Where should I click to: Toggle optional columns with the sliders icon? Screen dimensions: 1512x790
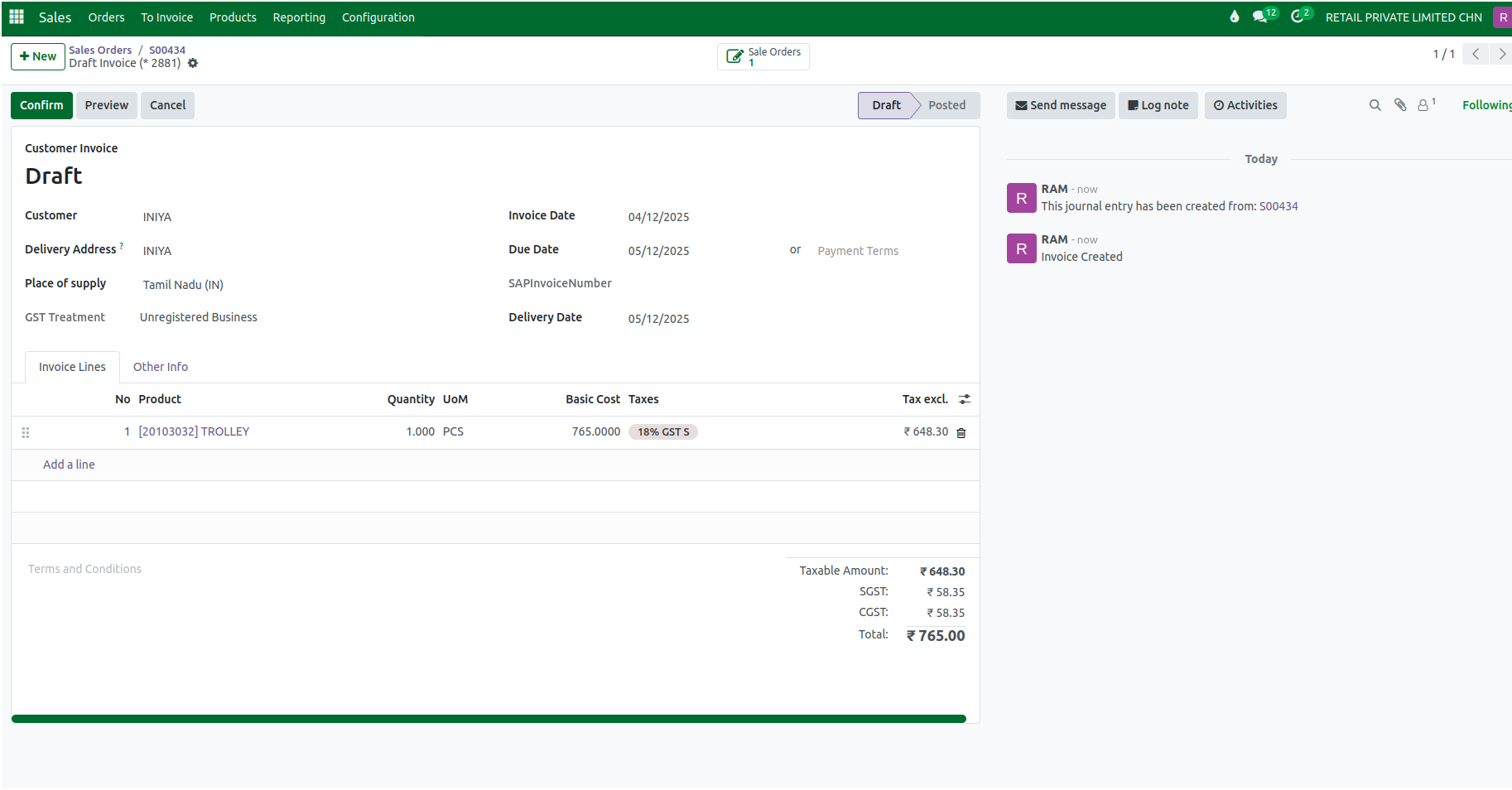[x=965, y=399]
